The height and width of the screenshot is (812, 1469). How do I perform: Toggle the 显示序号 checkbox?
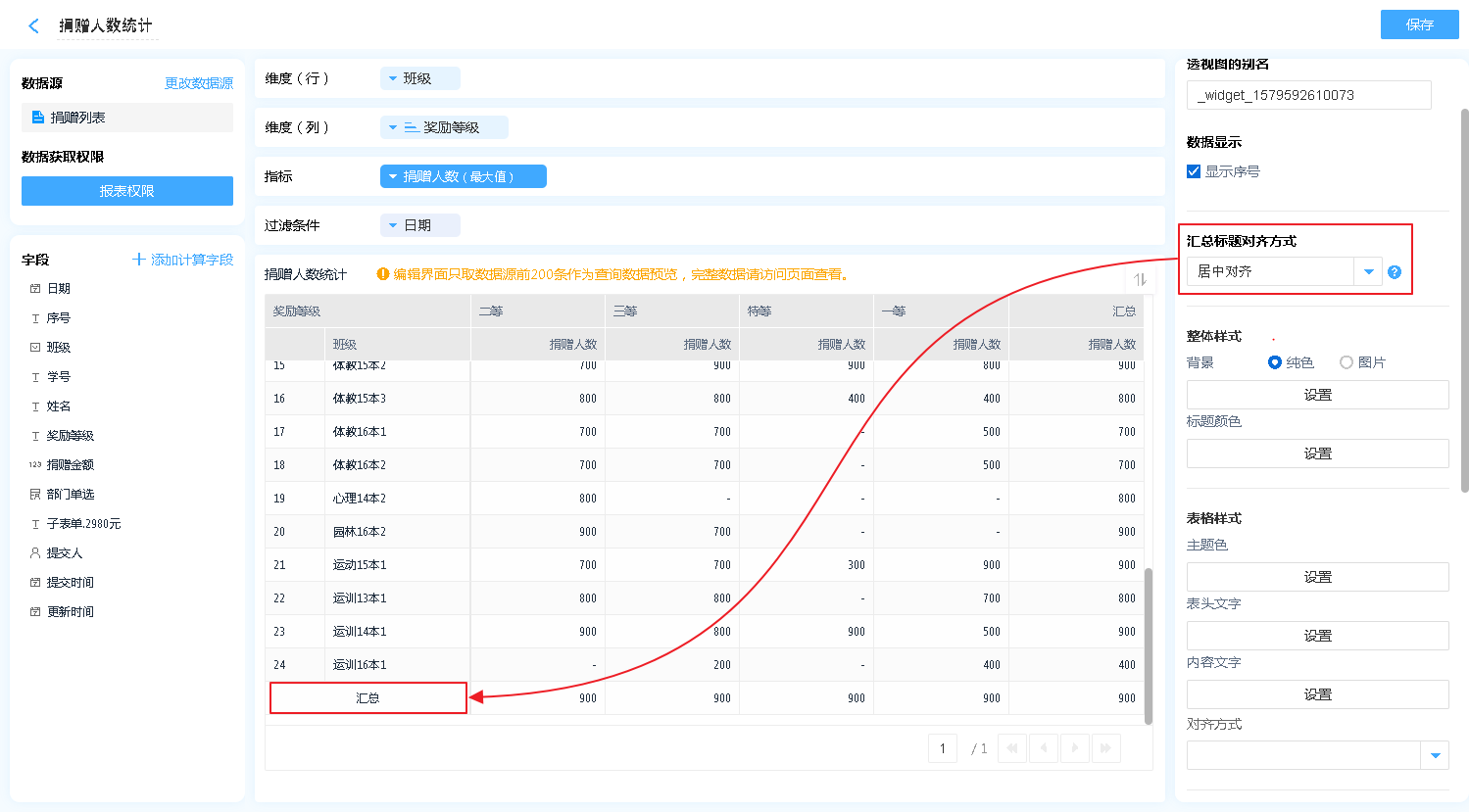click(x=1194, y=171)
